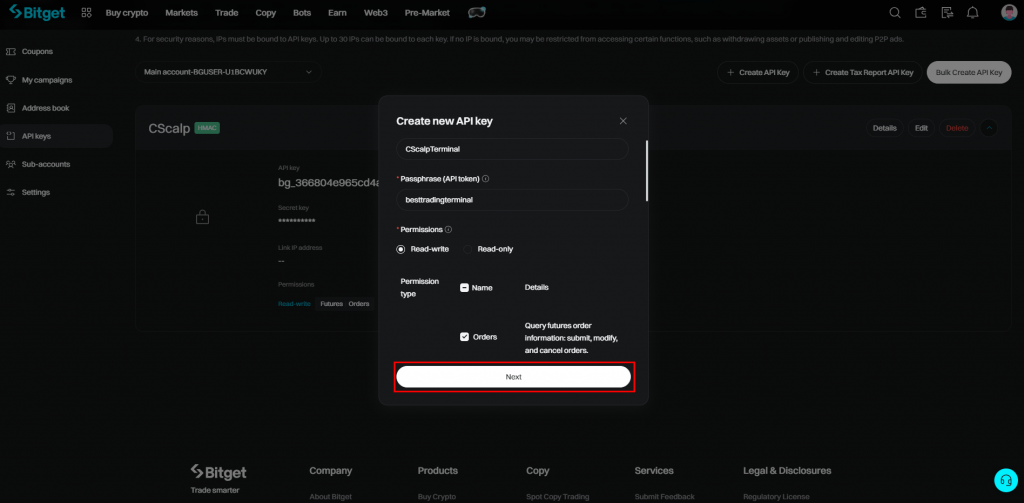Viewport: 1024px width, 503px height.
Task: Click the Bitget logo in header
Action: [x=38, y=13]
